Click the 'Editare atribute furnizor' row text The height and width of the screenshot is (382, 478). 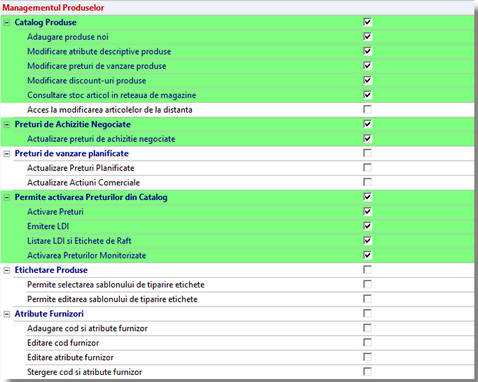(x=70, y=357)
